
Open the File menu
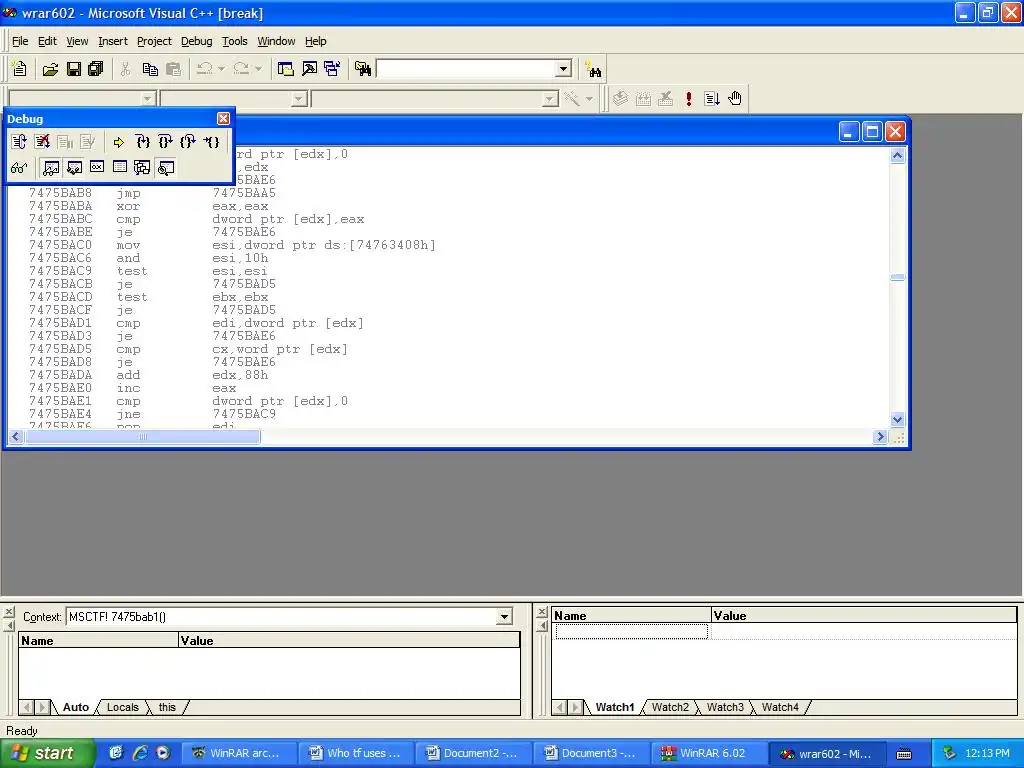pos(20,41)
